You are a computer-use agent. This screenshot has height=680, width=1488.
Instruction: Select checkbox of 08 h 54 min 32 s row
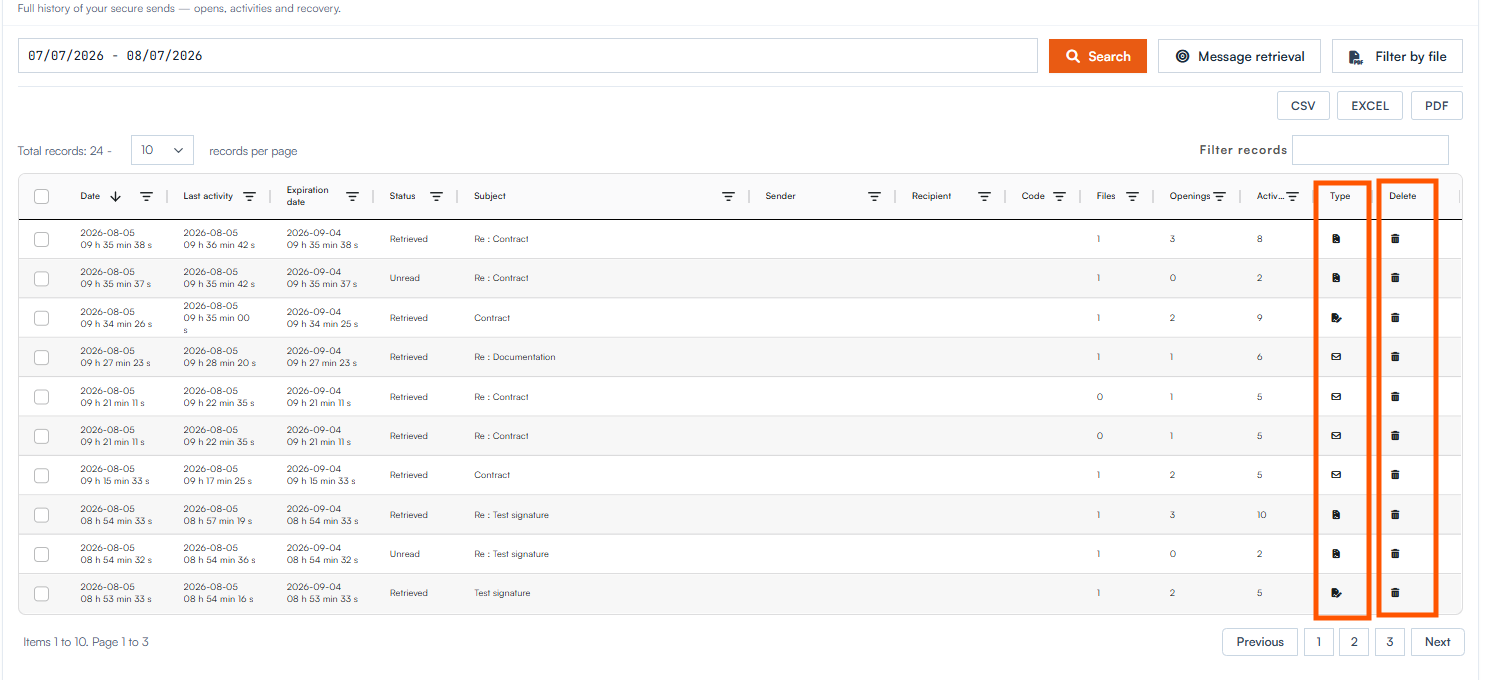[41, 554]
